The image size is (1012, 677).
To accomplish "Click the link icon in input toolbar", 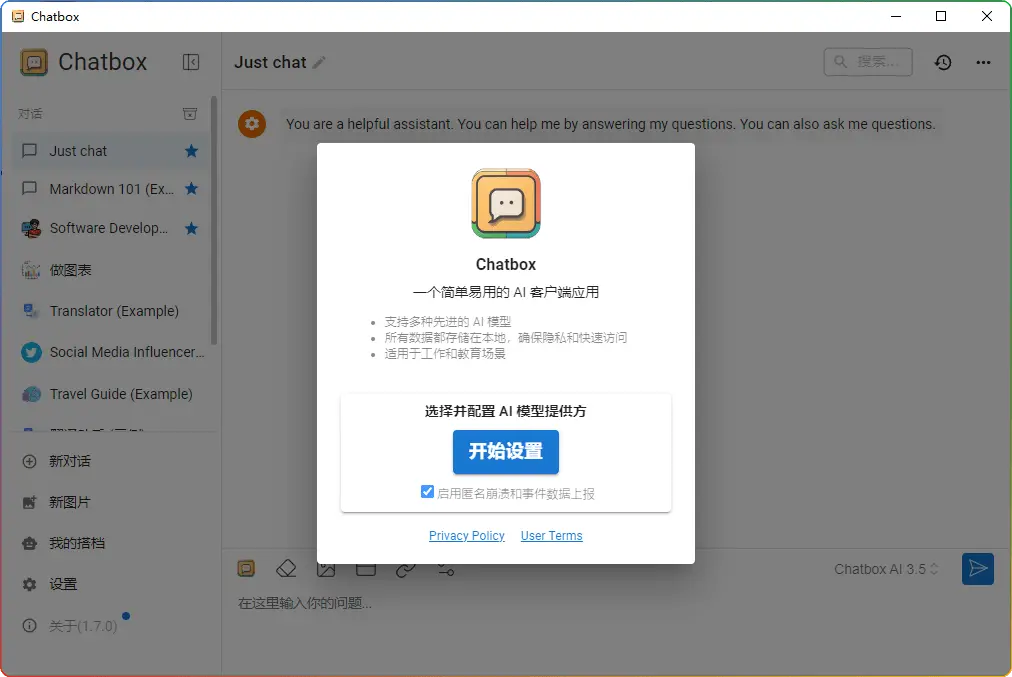I will point(405,569).
